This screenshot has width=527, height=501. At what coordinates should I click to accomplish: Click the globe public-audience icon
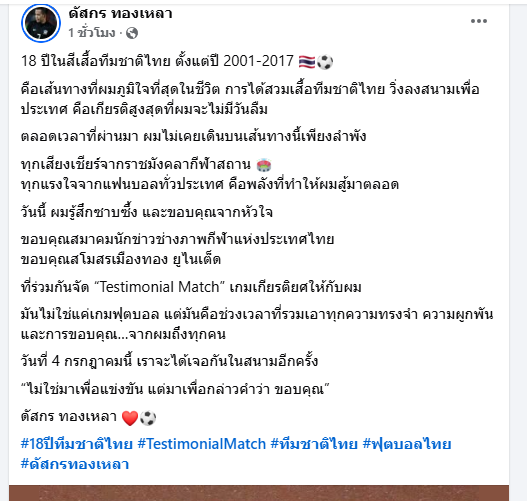pyautogui.click(x=132, y=33)
